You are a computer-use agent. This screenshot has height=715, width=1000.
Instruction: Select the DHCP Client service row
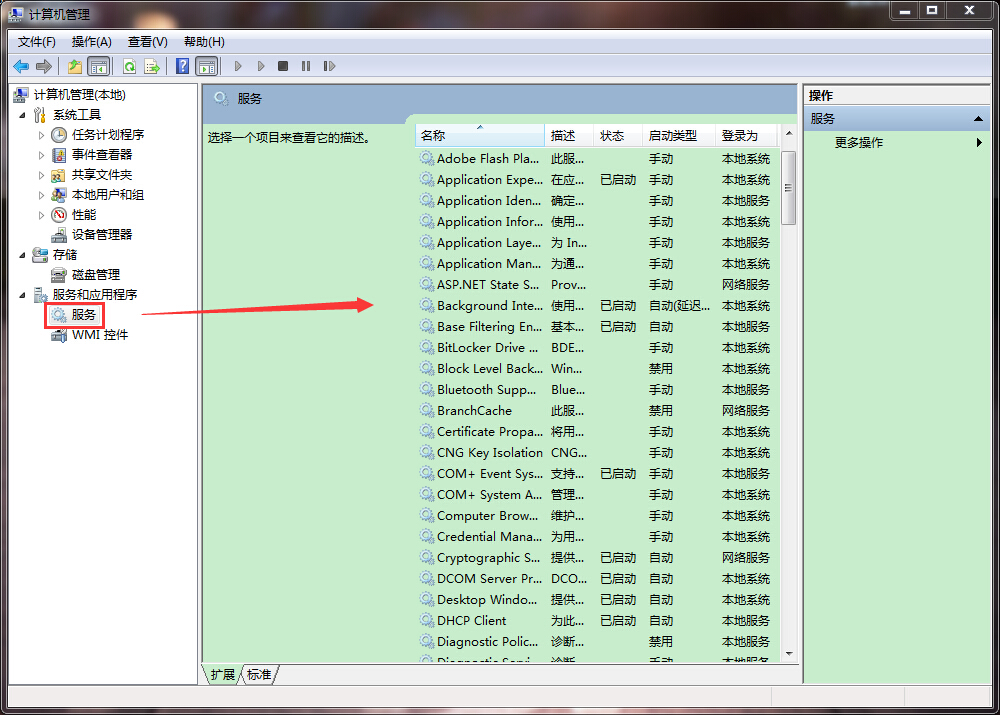coord(471,621)
